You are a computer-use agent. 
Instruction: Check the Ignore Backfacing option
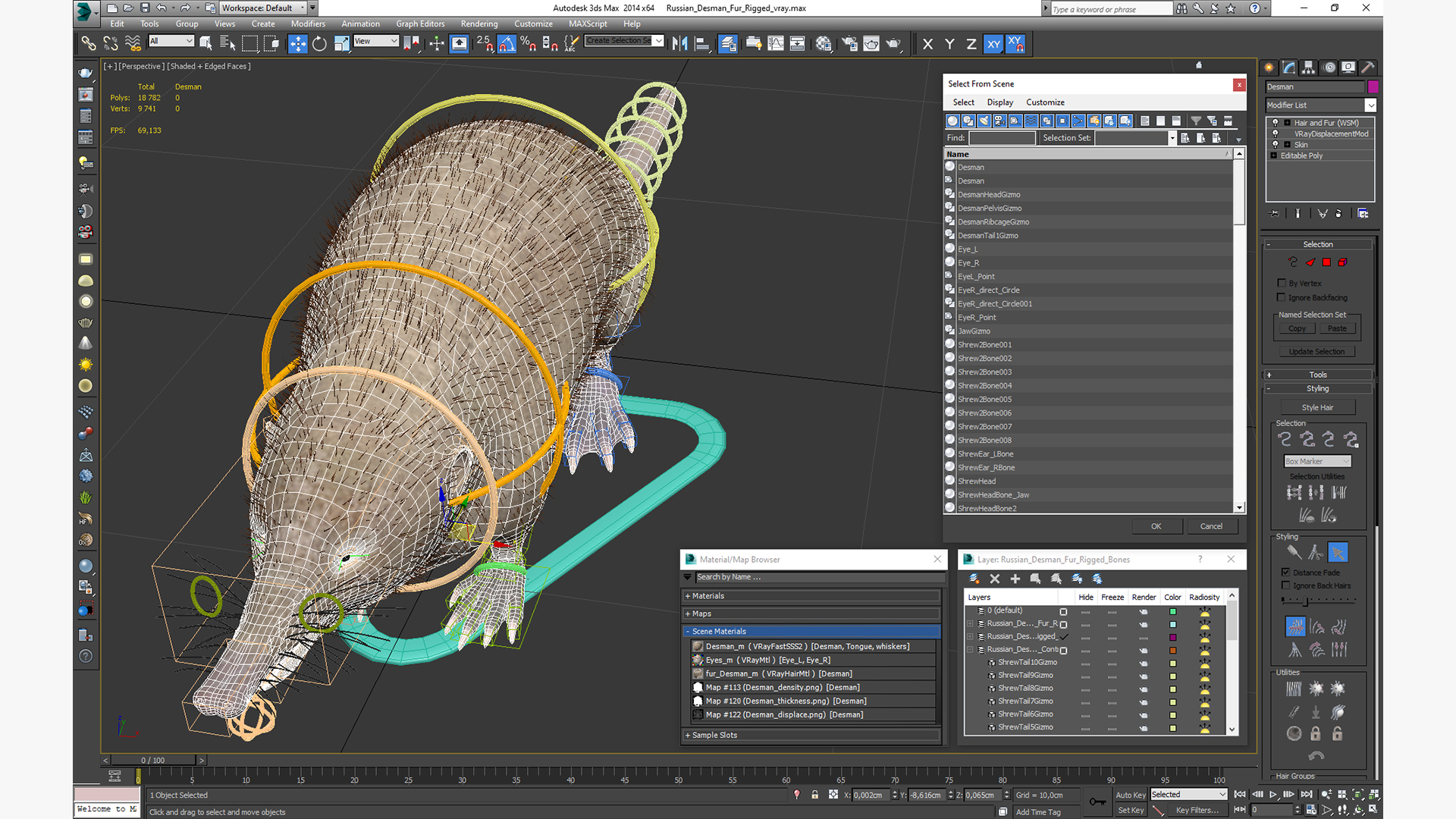(1282, 297)
